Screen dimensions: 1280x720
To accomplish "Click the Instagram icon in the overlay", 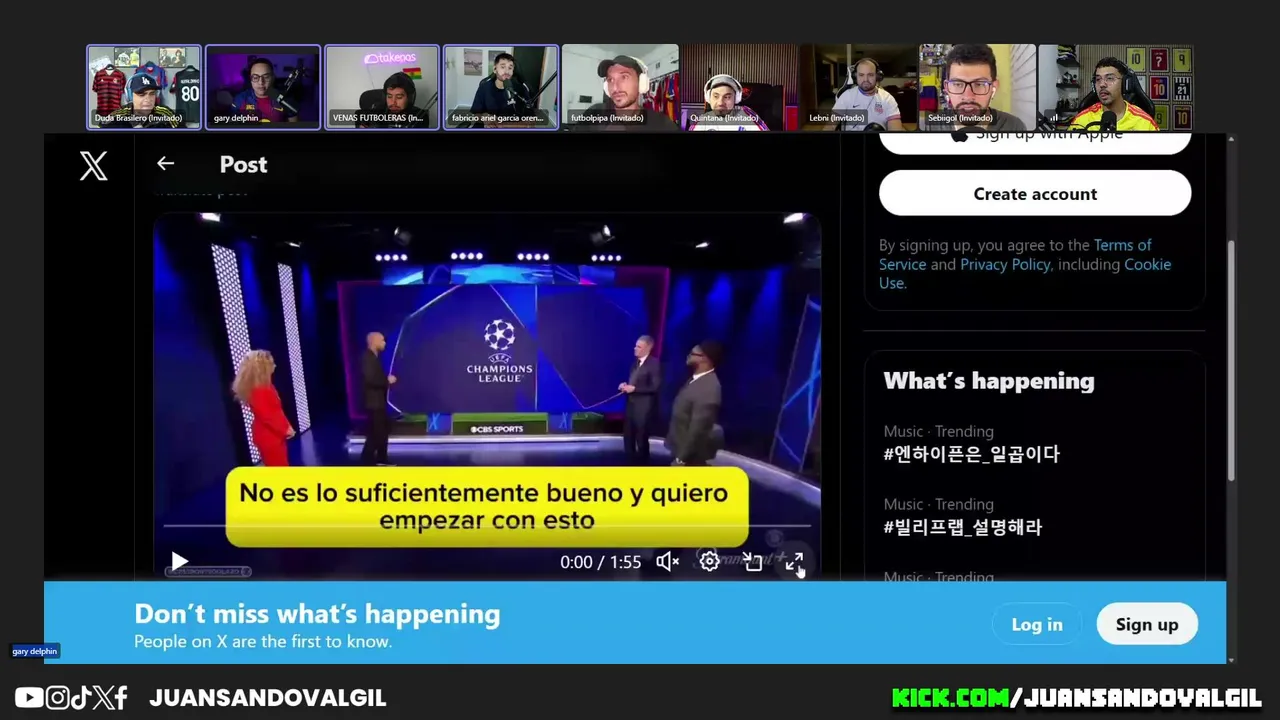I will (x=57, y=698).
